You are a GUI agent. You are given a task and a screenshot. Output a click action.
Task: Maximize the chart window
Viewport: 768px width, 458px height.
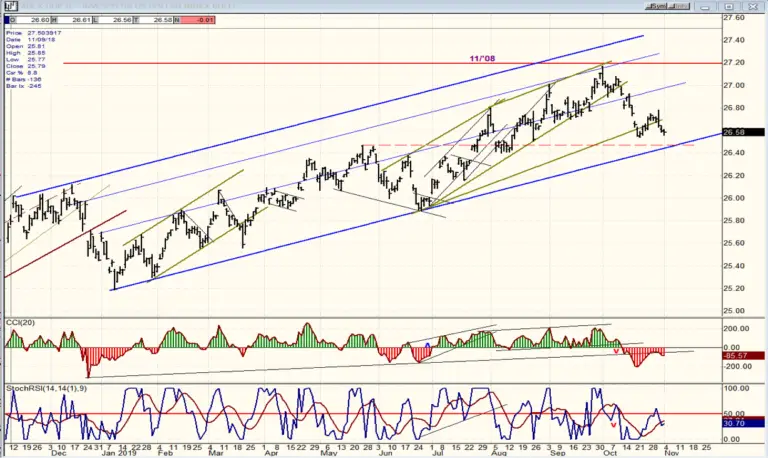(729, 6)
